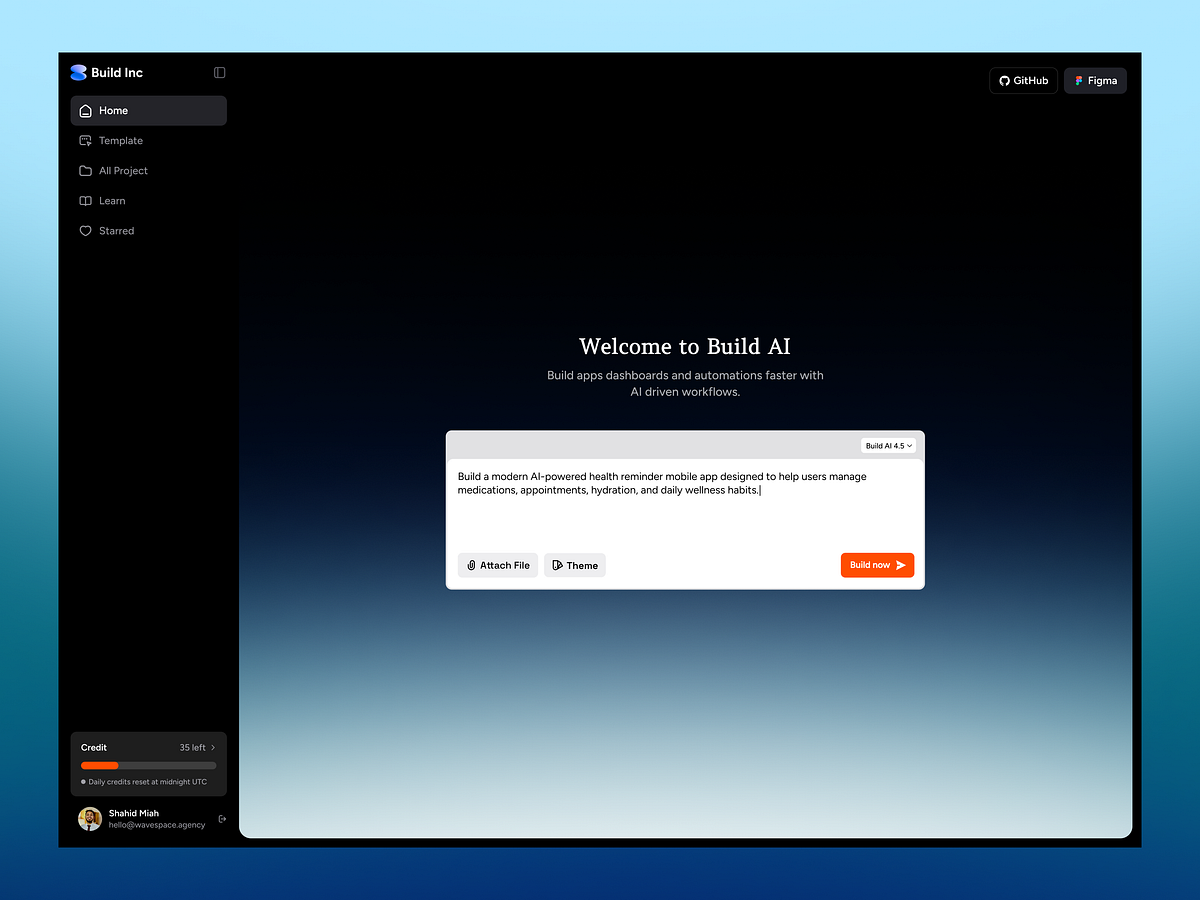Open the Theme selector

[x=574, y=565]
